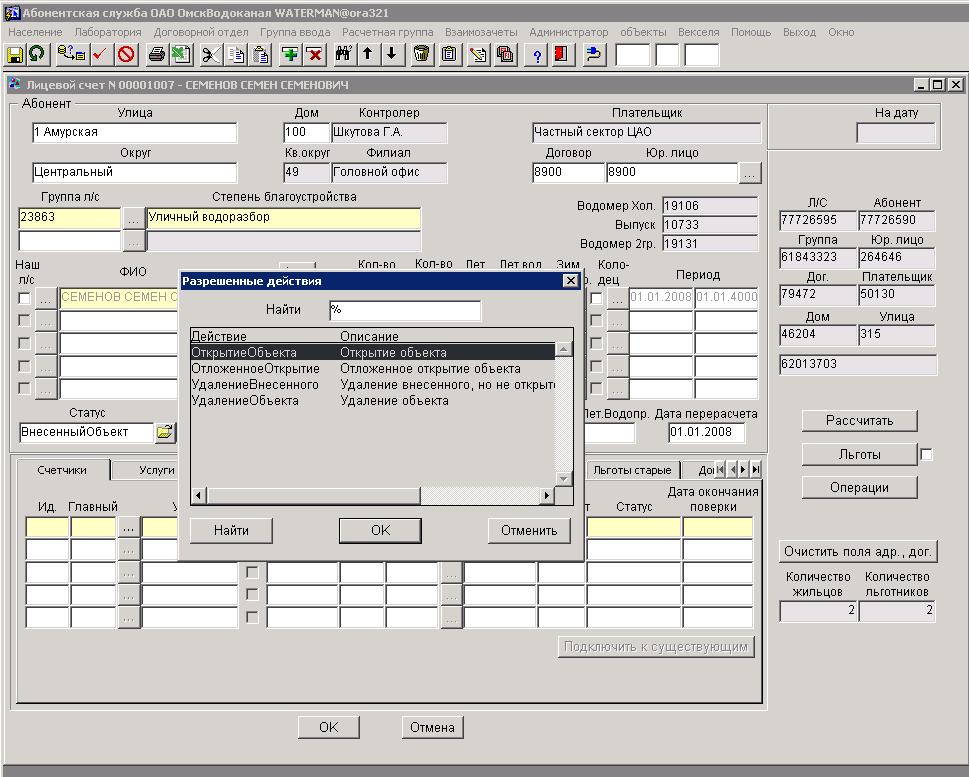The image size is (969, 777).
Task: Click the blue question mark help icon
Action: coord(537,54)
